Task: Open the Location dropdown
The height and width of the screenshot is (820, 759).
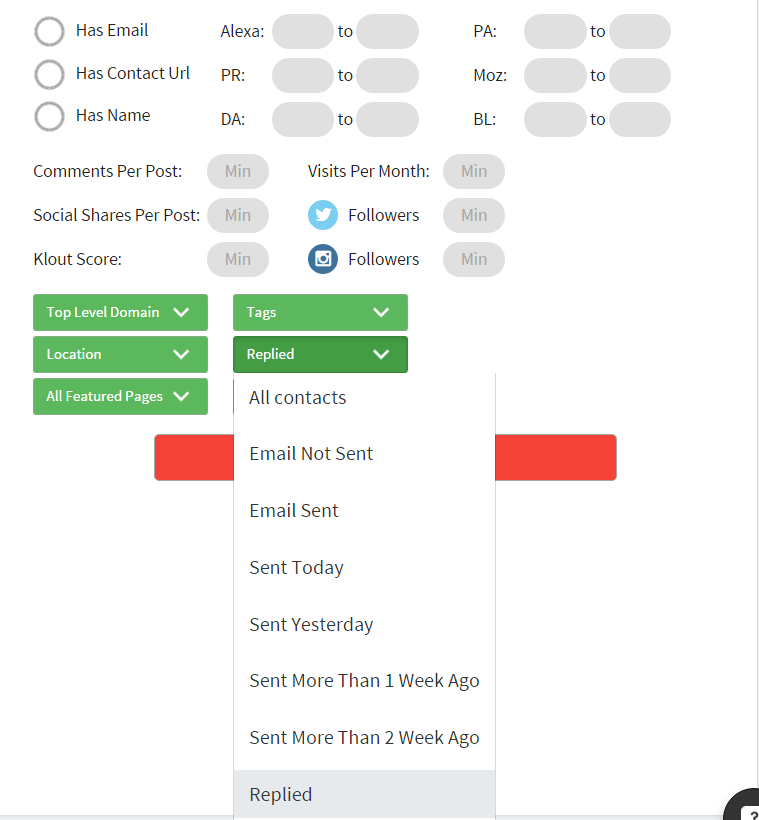Action: pyautogui.click(x=120, y=354)
